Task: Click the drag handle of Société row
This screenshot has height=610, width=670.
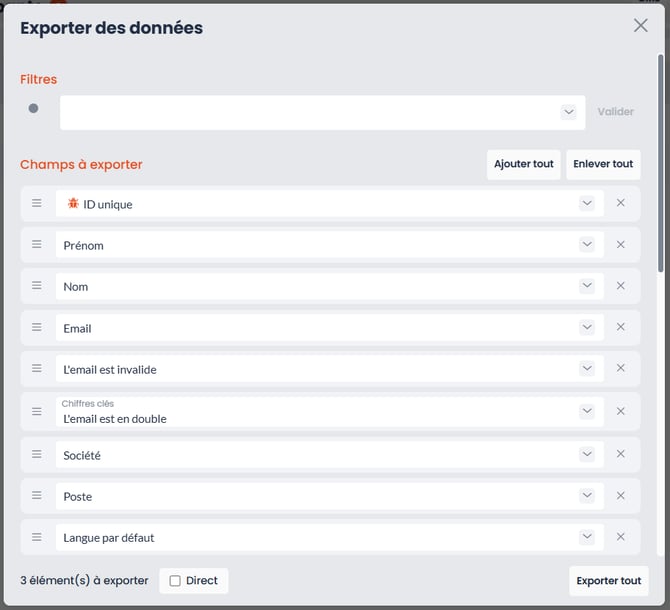Action: (x=37, y=454)
